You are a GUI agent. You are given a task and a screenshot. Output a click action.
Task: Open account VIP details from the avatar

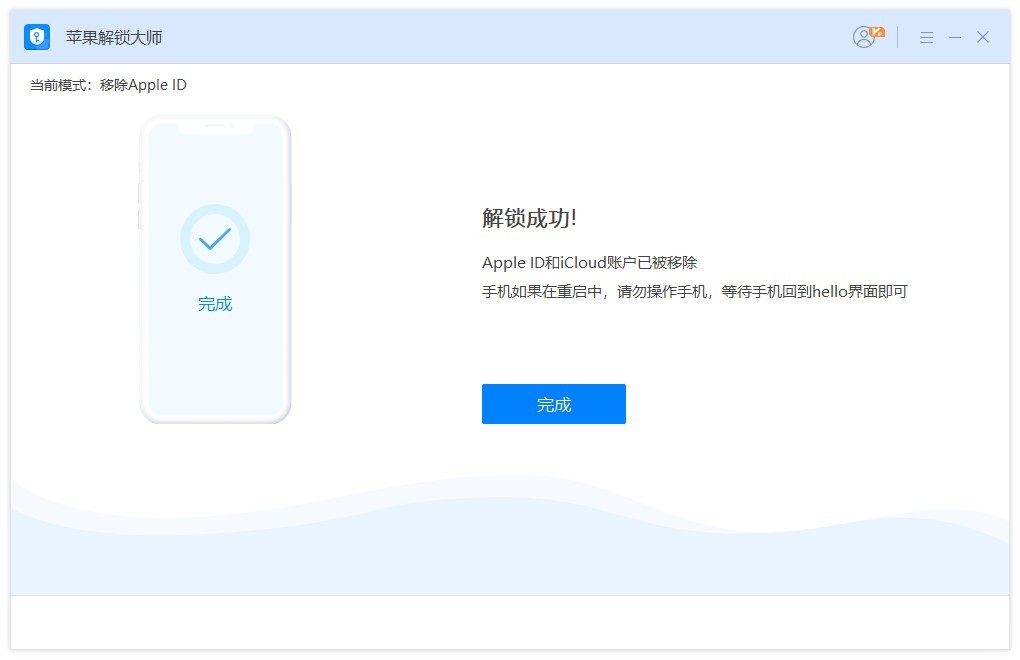tap(863, 36)
